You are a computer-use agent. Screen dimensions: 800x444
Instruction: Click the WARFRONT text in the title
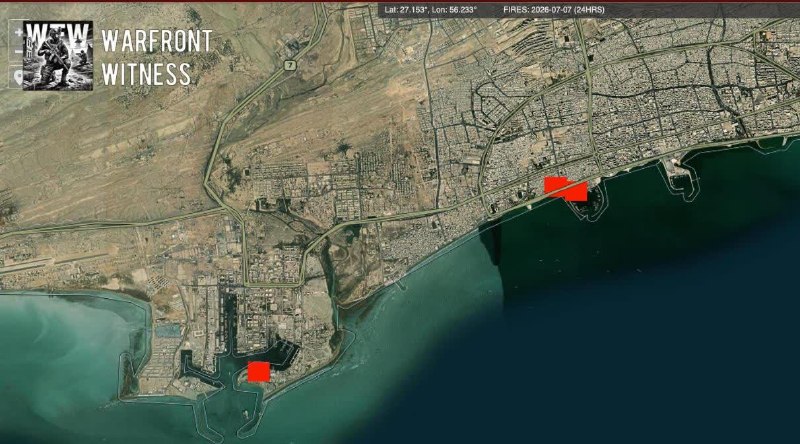pos(157,40)
